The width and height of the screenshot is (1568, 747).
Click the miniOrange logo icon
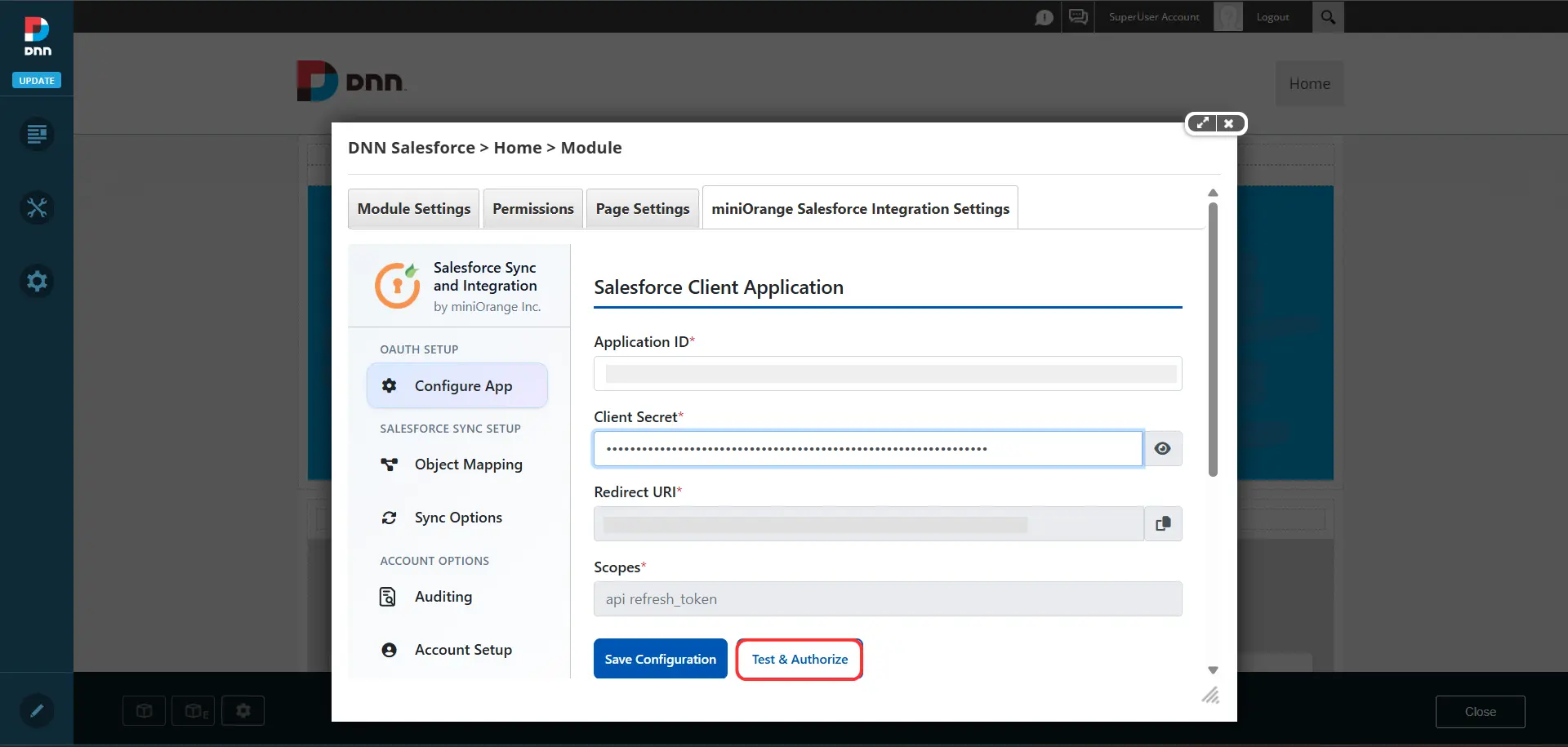[x=397, y=285]
